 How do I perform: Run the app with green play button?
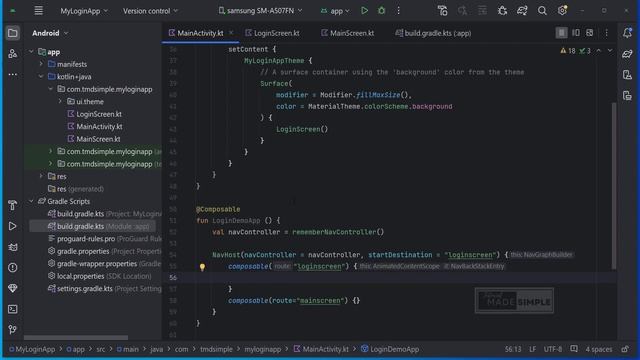coord(364,11)
